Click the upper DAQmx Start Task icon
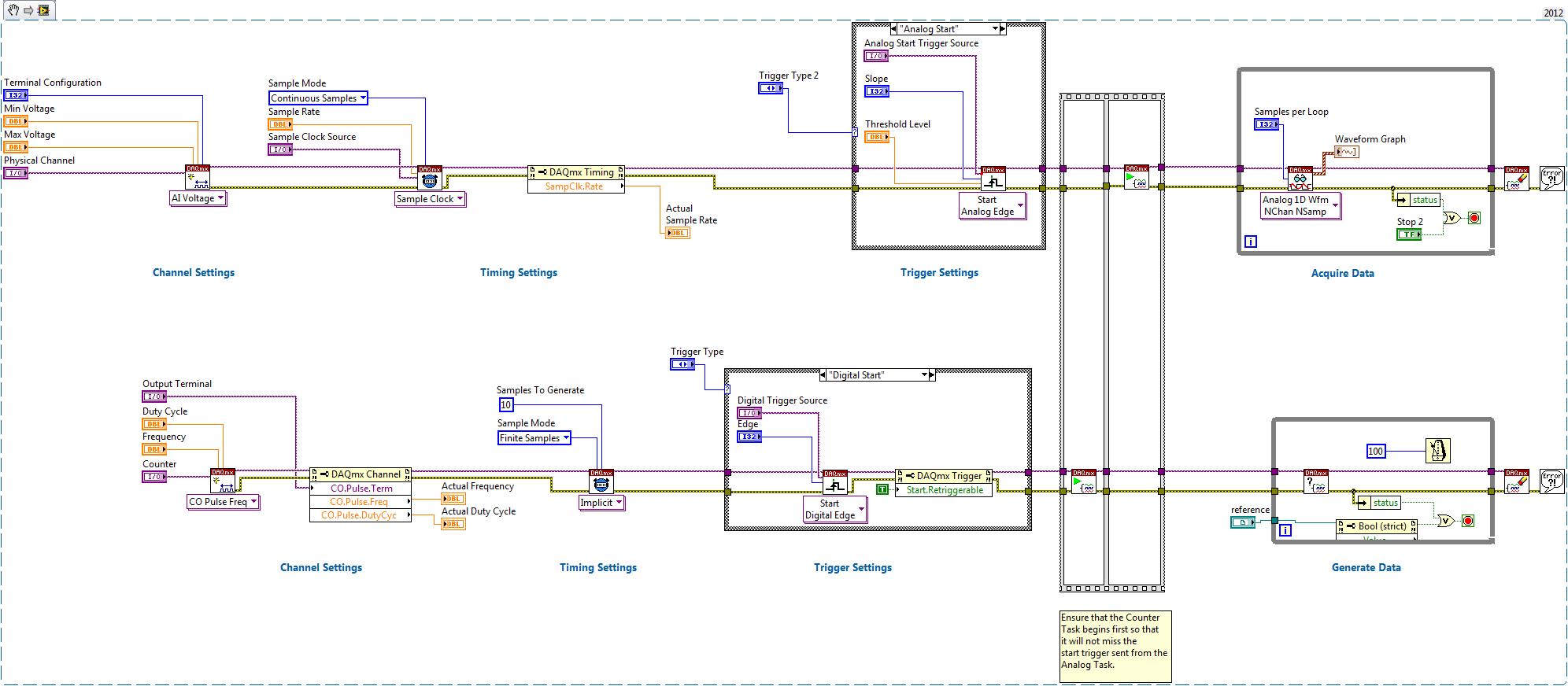This screenshot has height=686, width=1568. coord(1137,177)
